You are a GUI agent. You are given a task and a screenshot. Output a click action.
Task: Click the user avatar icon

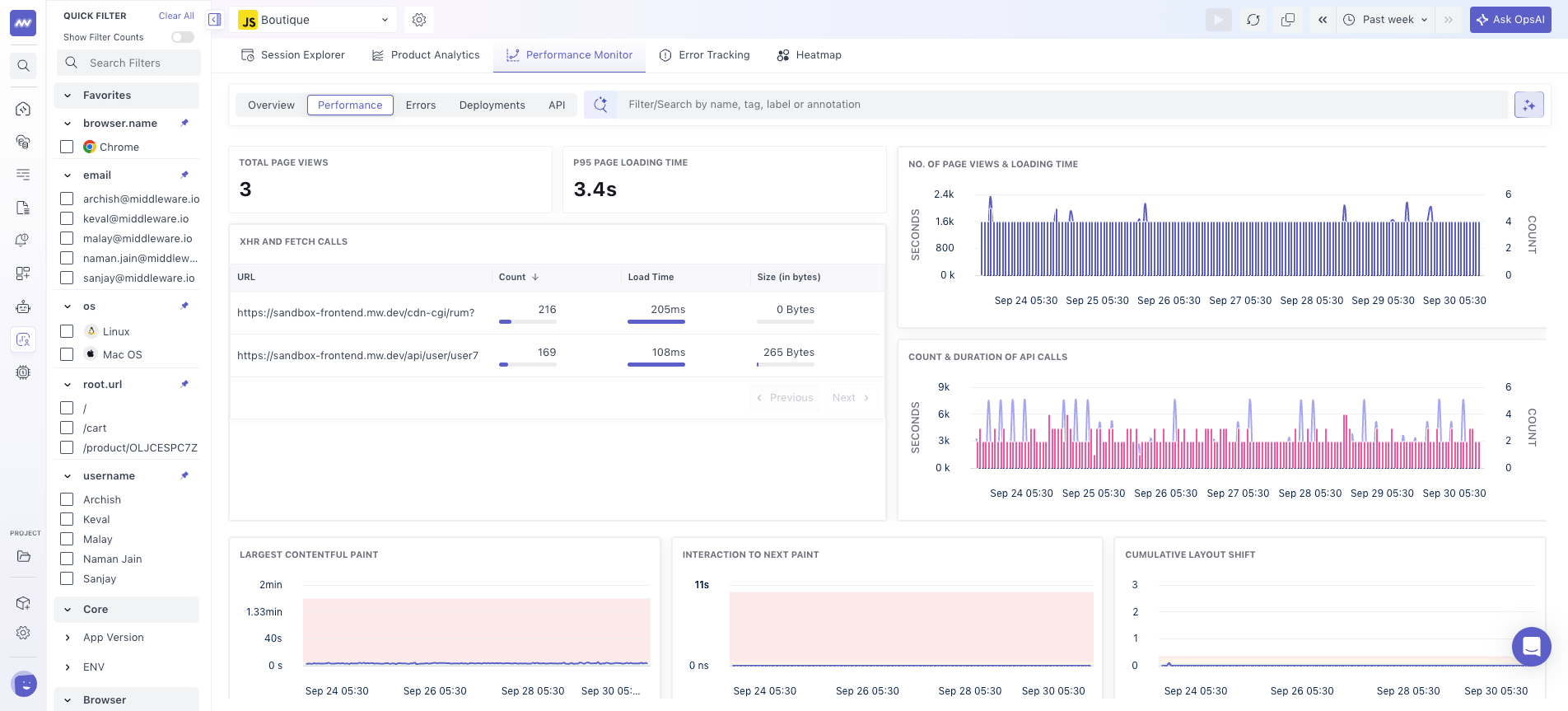[x=24, y=684]
